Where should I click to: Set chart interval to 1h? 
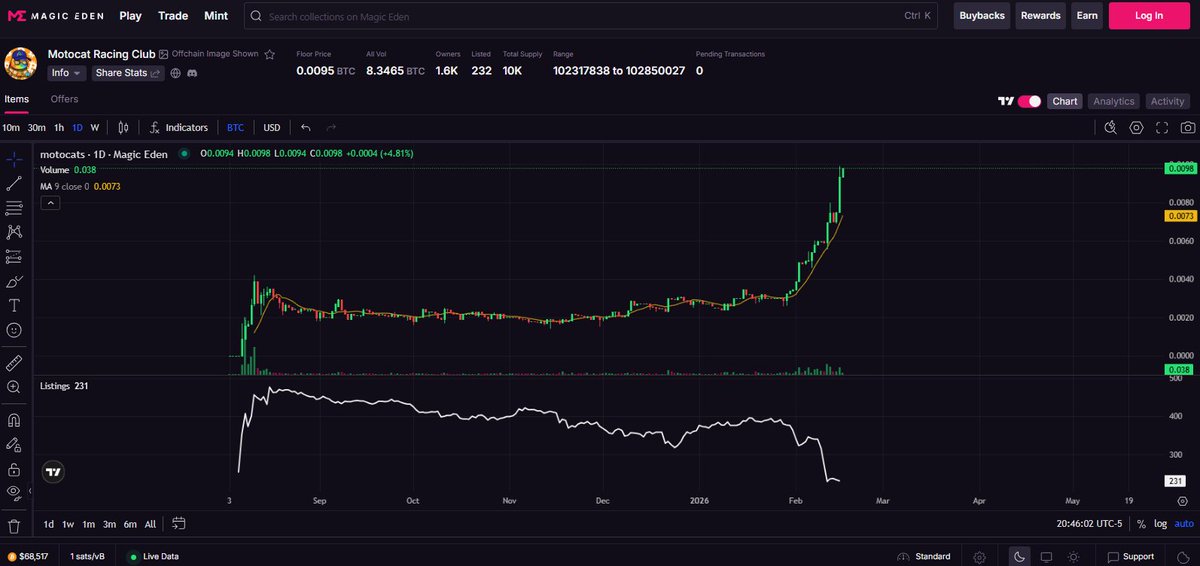tap(59, 128)
